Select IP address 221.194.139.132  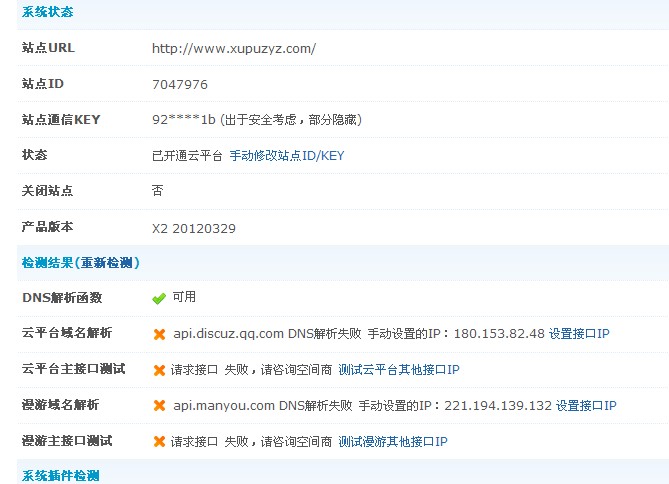click(498, 405)
